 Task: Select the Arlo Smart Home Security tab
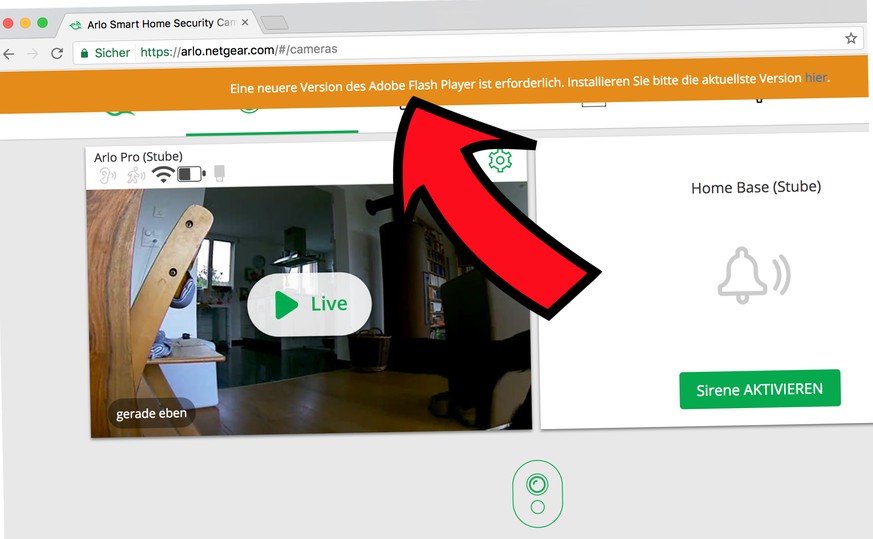[x=155, y=22]
